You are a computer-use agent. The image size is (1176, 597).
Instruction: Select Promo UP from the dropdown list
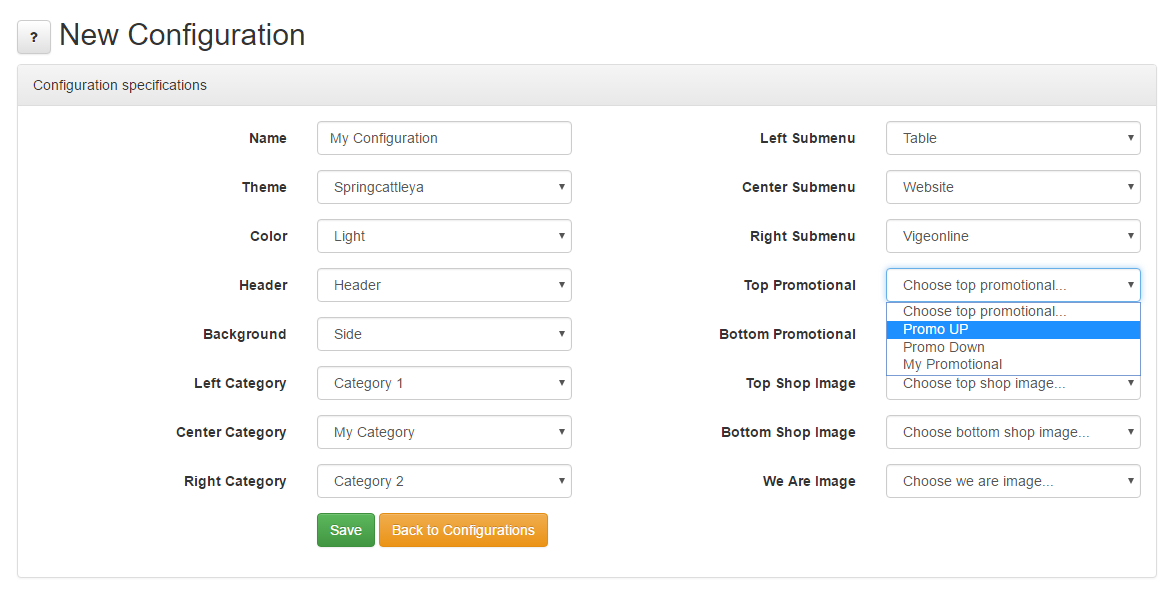pos(1013,330)
